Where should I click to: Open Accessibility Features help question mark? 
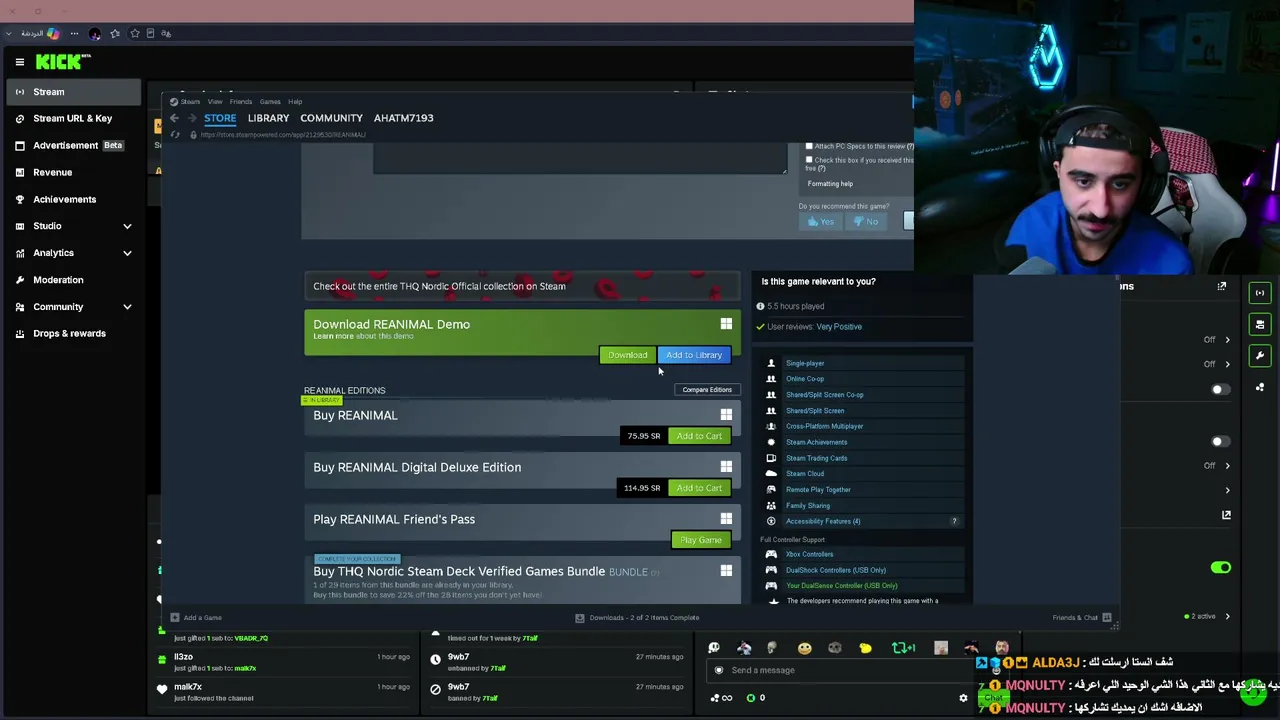click(x=954, y=521)
